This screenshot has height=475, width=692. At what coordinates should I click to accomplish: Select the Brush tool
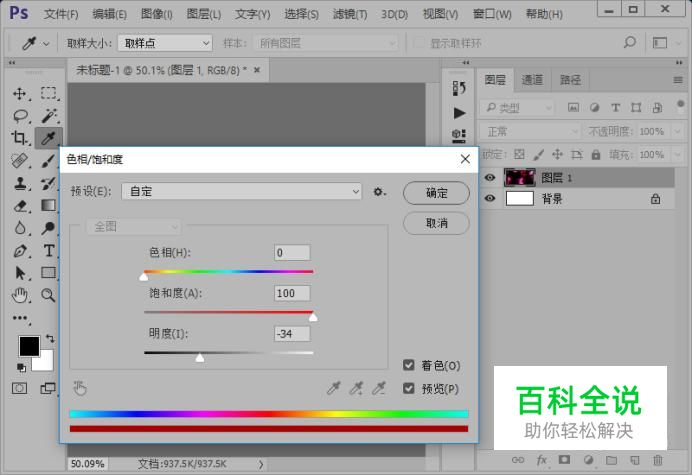[48, 161]
